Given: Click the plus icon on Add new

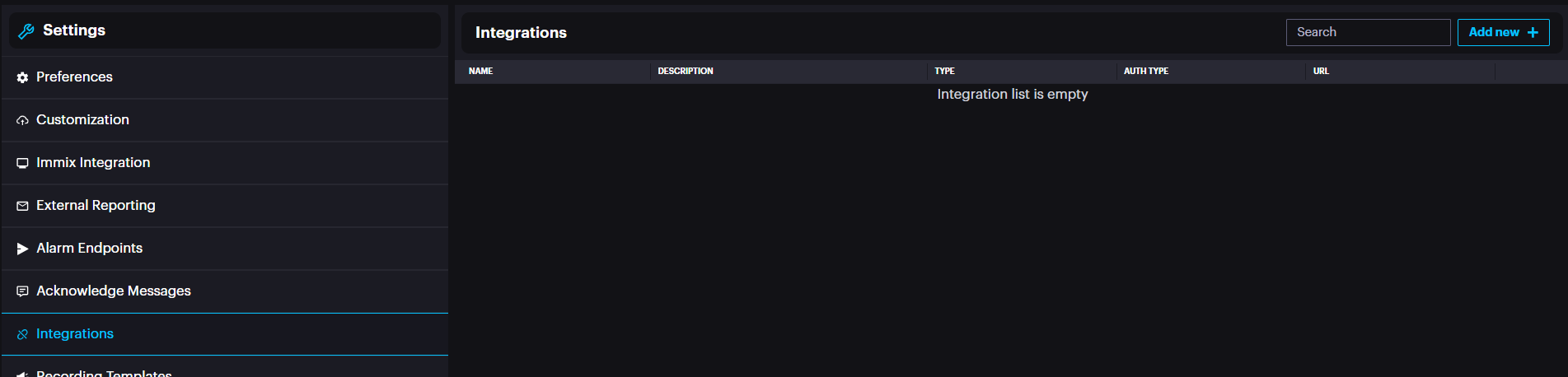Looking at the screenshot, I should coord(1533,32).
